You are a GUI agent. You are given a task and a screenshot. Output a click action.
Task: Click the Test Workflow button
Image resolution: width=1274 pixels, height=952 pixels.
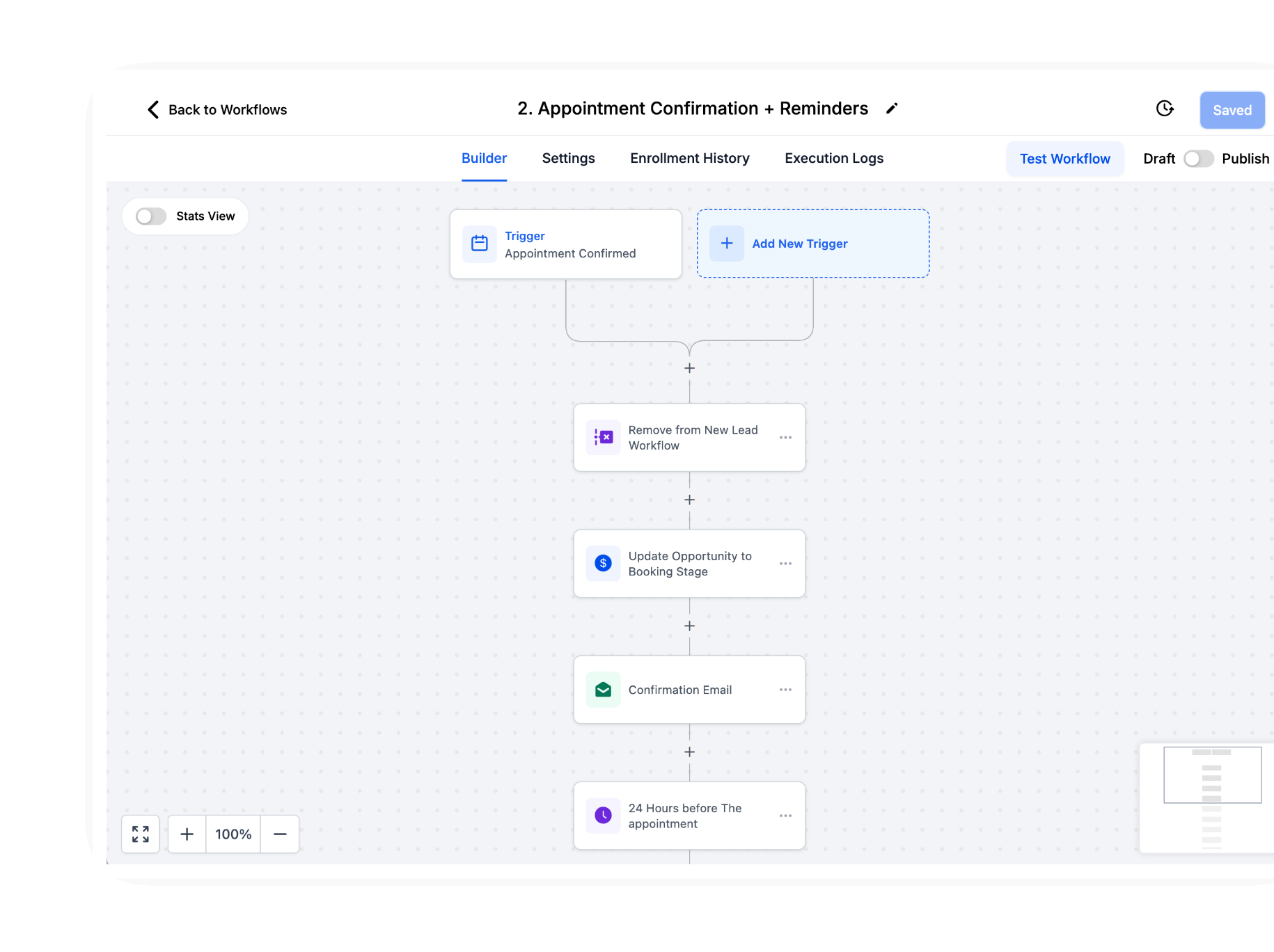(1064, 159)
